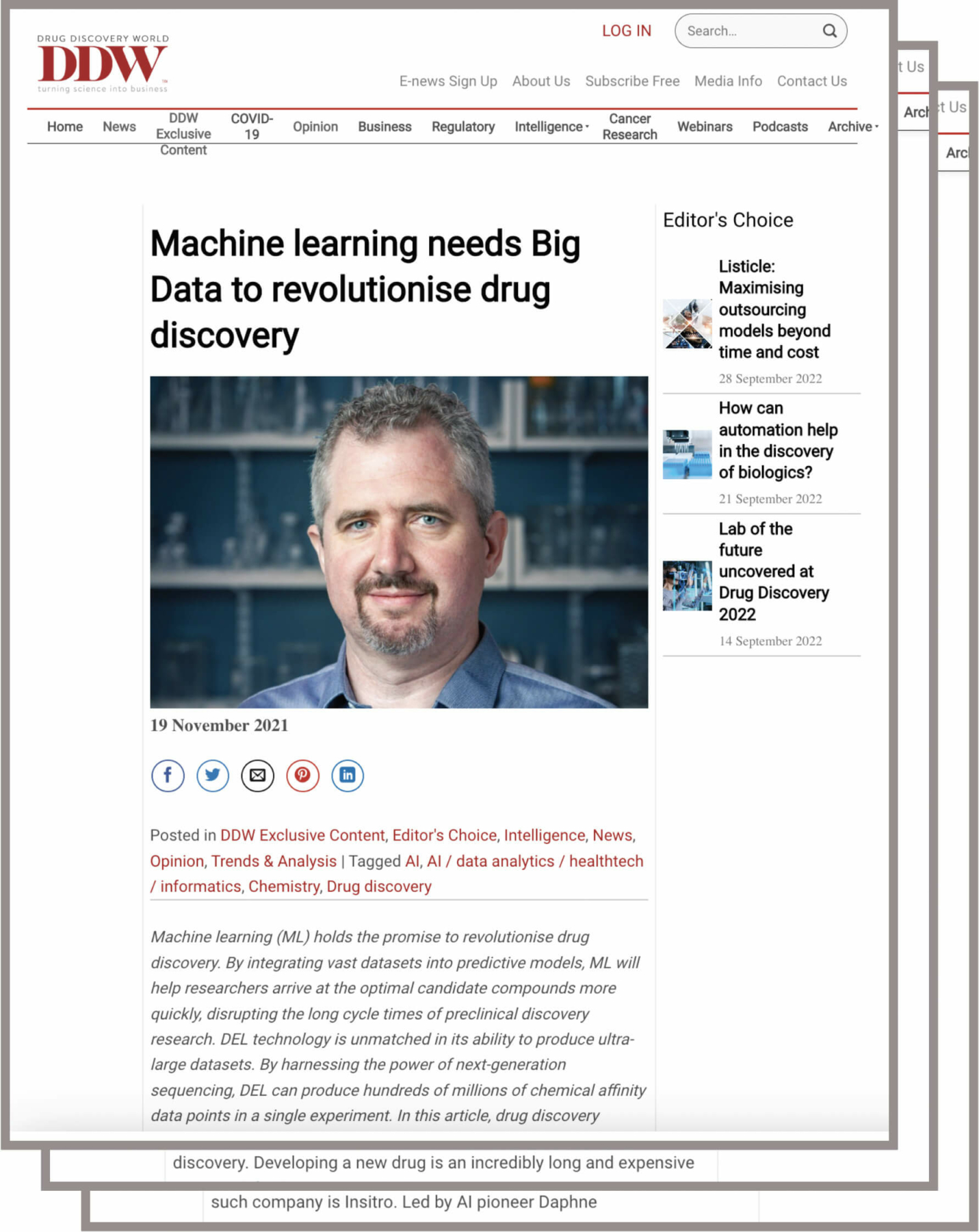Click article title Machine learning needs Big Data
This screenshot has height=1232, width=979.
365,290
